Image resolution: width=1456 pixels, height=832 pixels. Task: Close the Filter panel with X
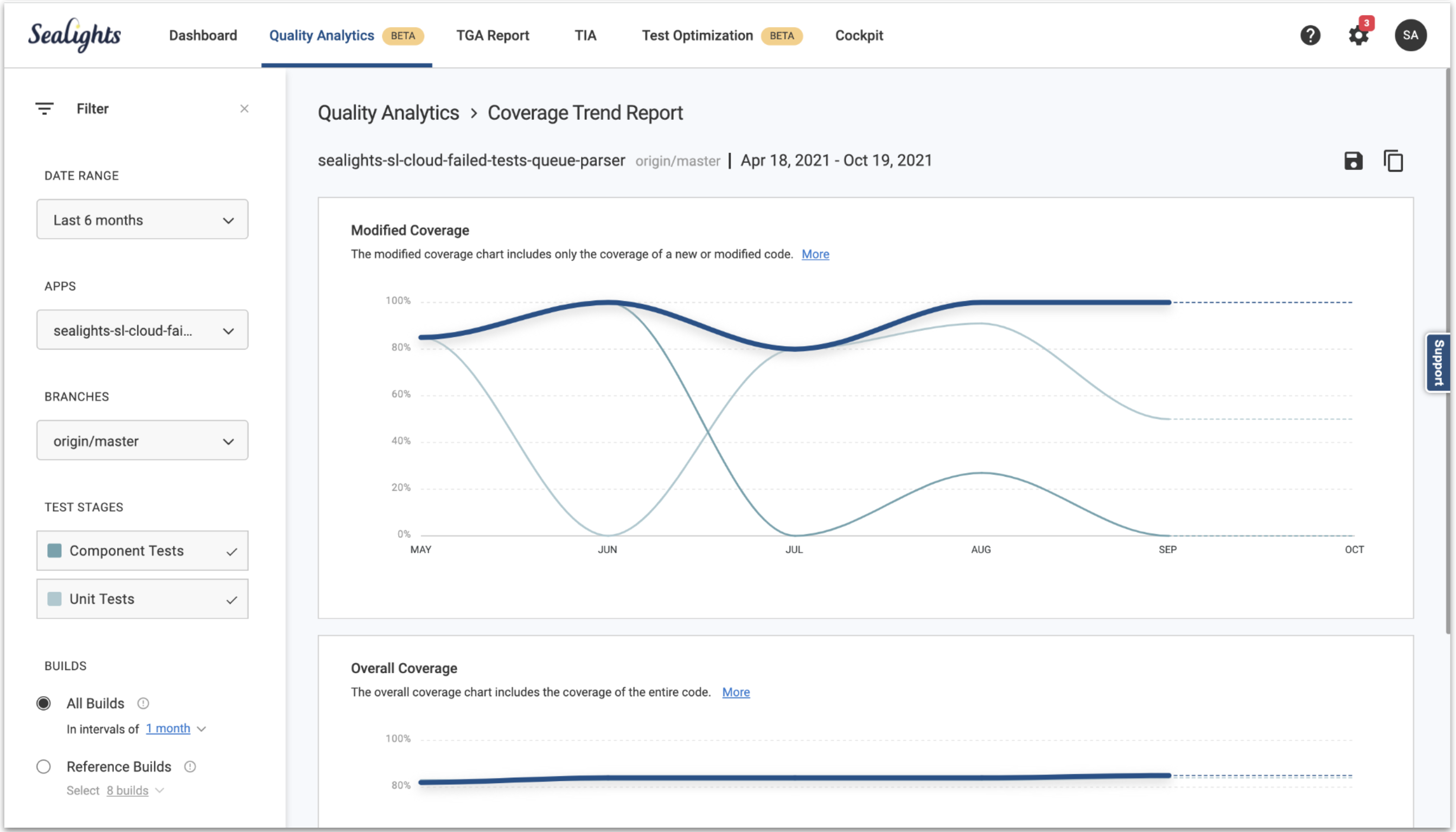pos(244,108)
